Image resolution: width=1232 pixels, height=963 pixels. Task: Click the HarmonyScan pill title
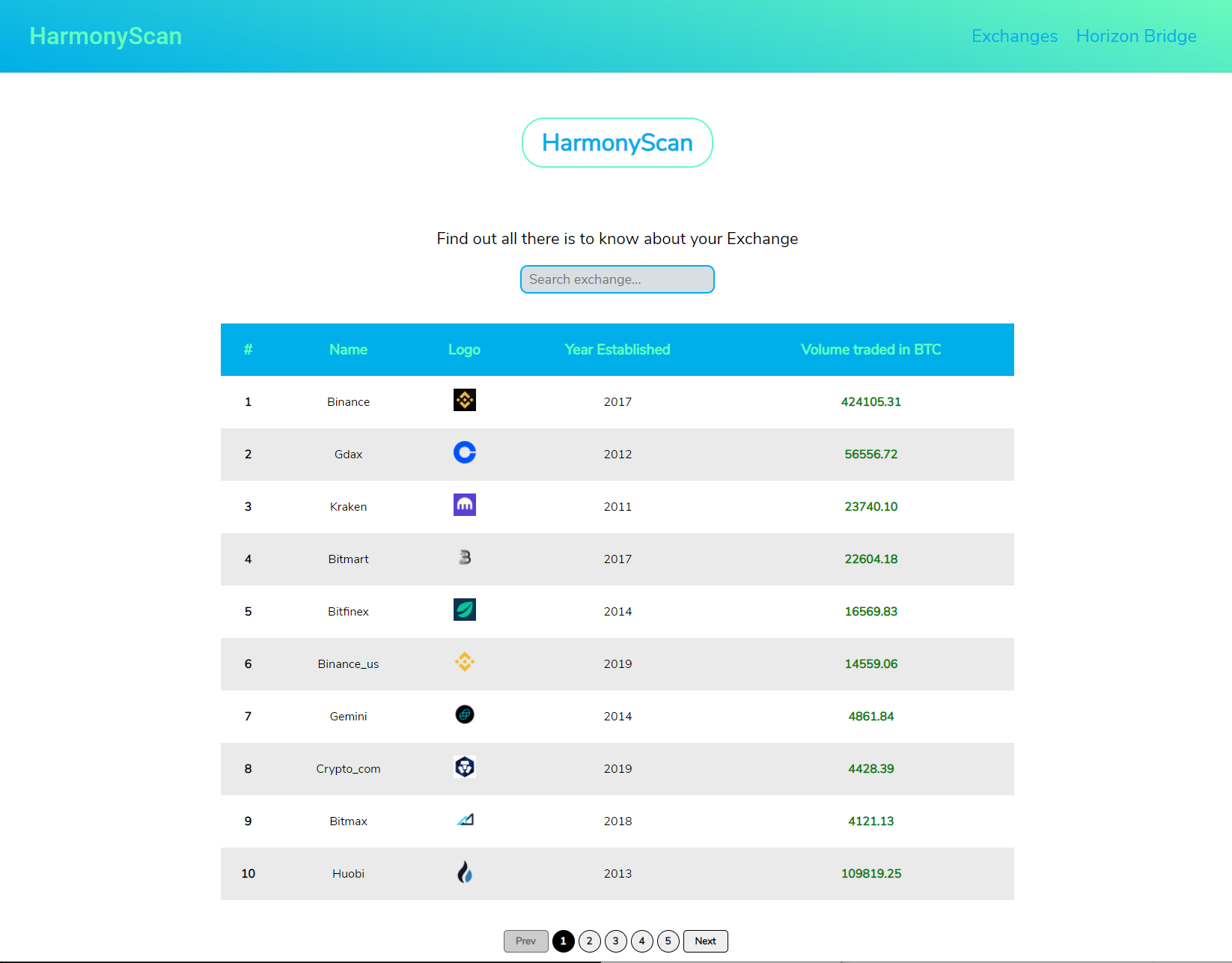617,142
